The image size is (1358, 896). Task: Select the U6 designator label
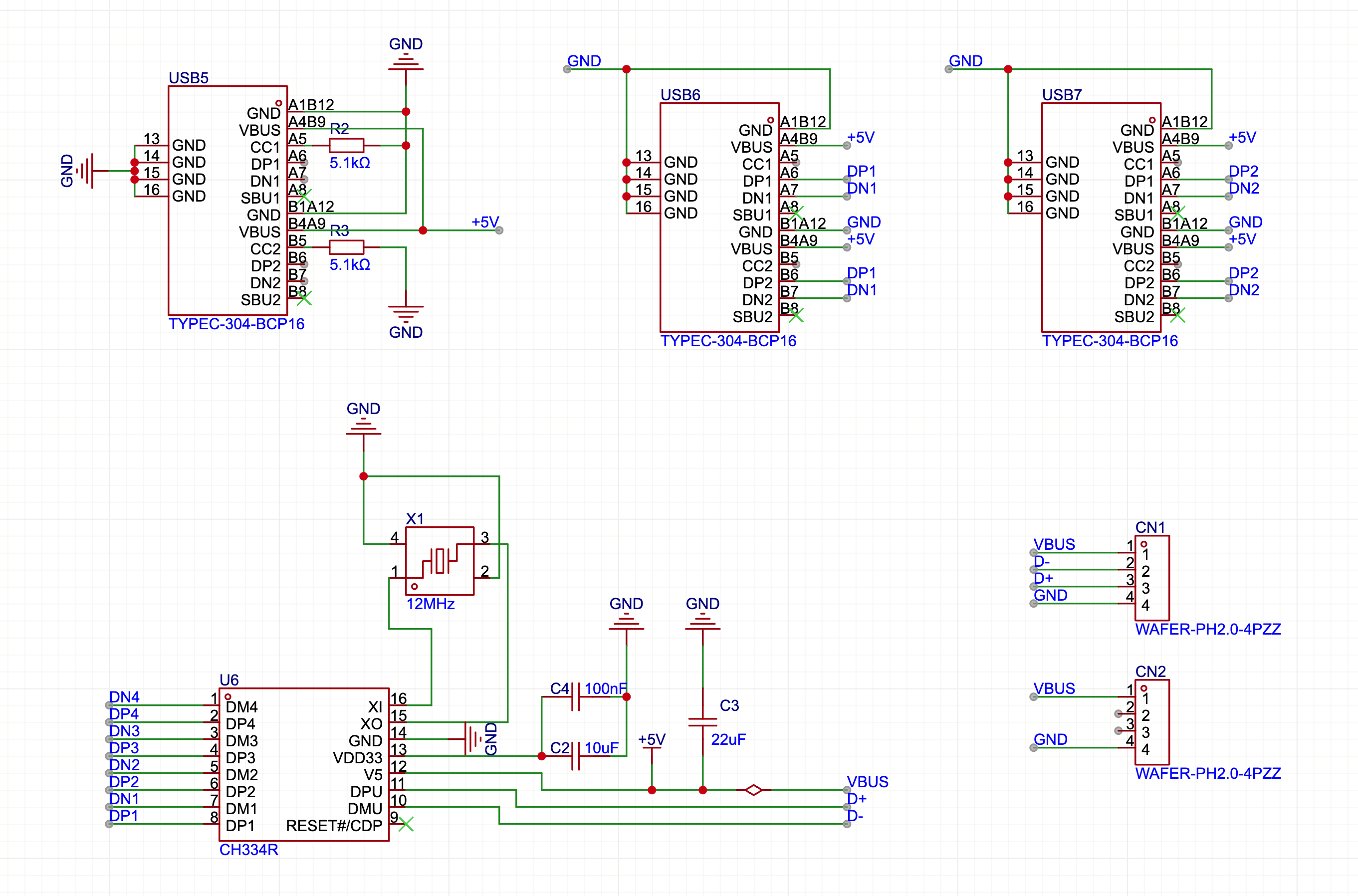(x=229, y=680)
